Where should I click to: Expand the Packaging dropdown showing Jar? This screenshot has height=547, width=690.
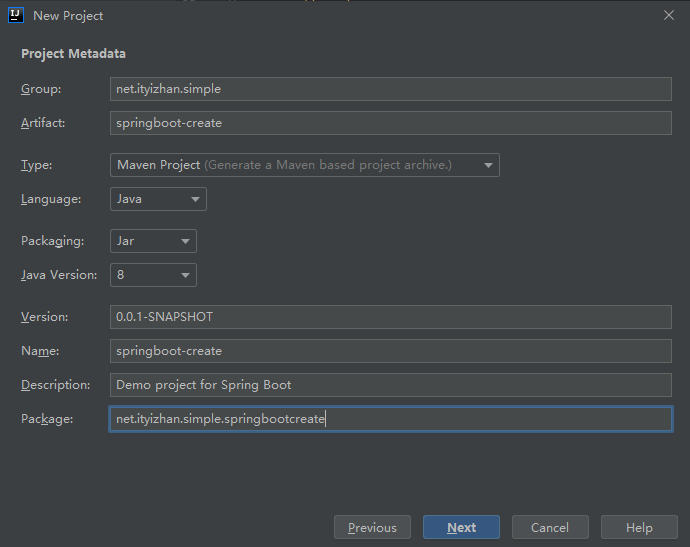pyautogui.click(x=153, y=241)
